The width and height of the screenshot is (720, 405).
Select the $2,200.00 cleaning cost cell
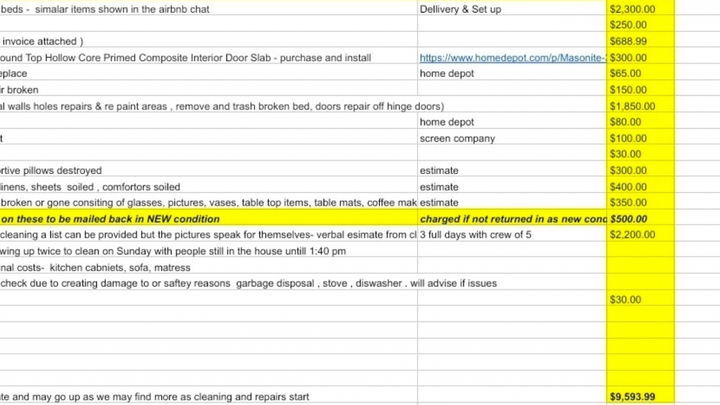click(x=640, y=235)
